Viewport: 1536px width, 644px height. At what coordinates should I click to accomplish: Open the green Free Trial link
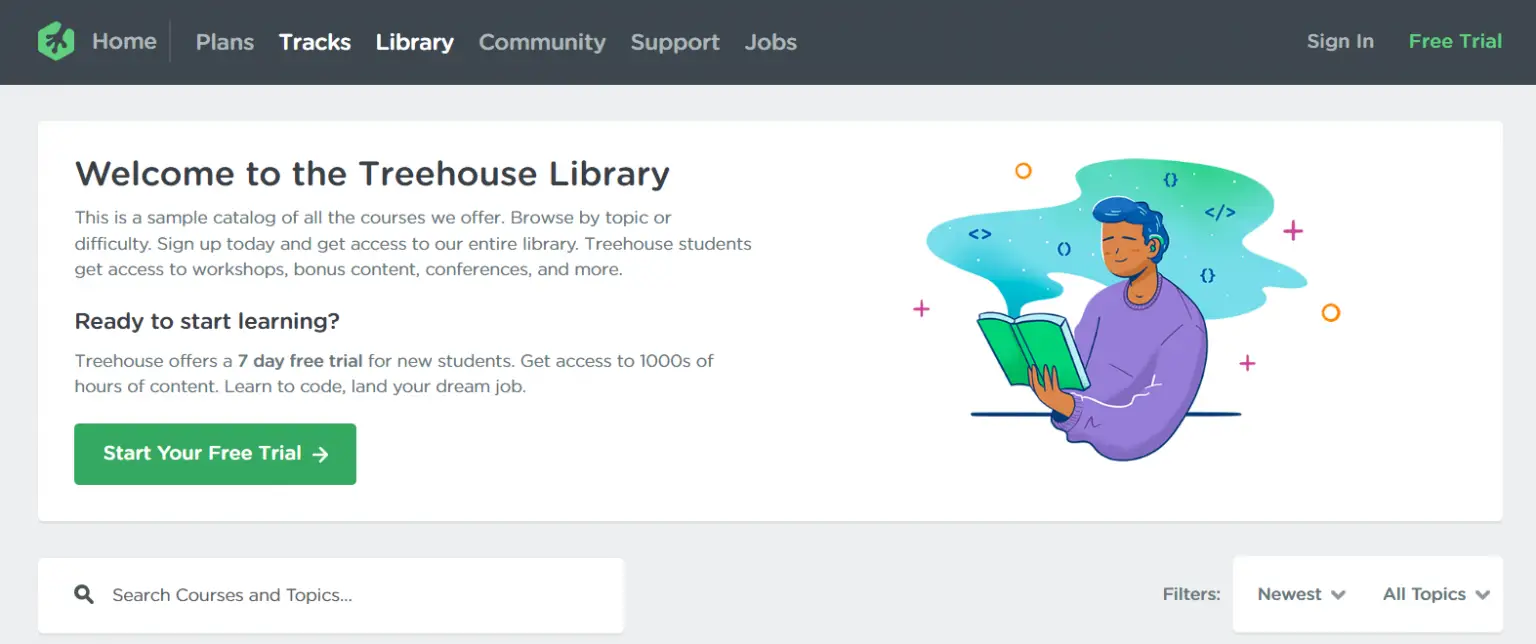(1455, 41)
